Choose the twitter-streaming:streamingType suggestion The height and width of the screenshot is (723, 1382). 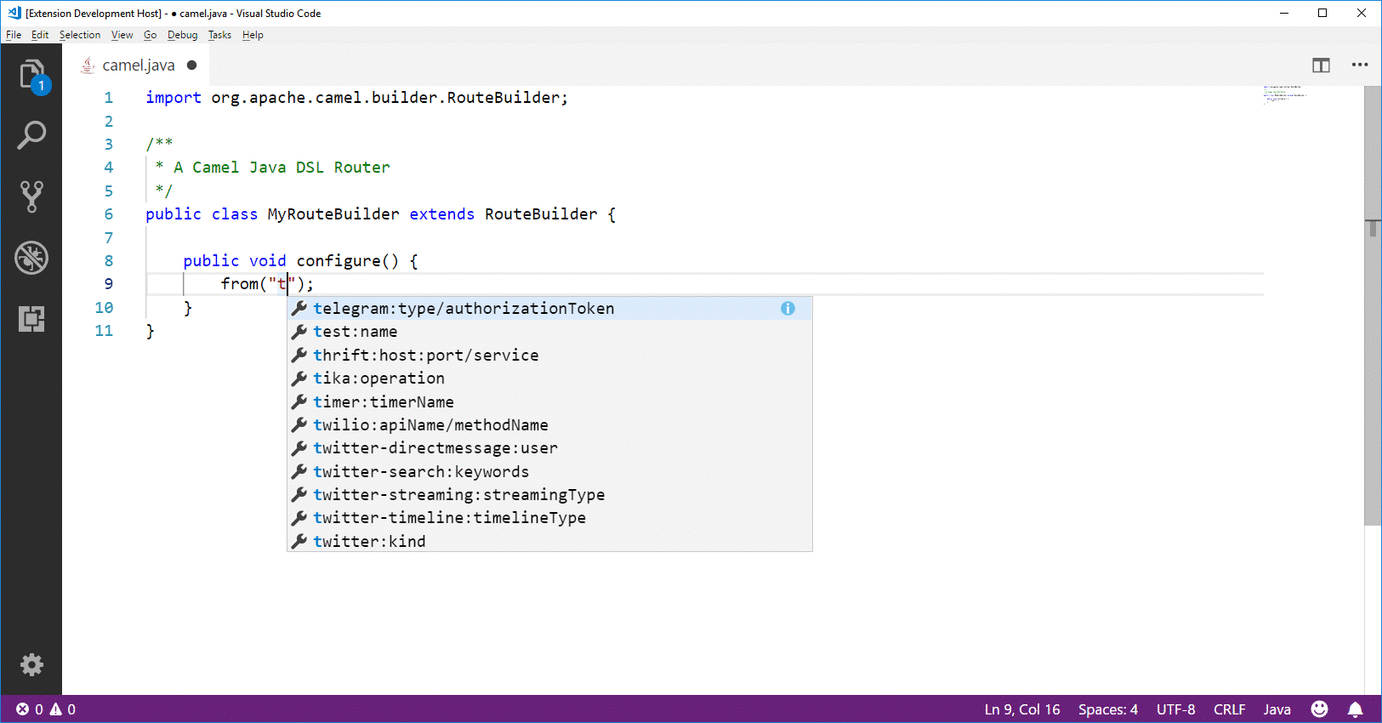click(549, 495)
